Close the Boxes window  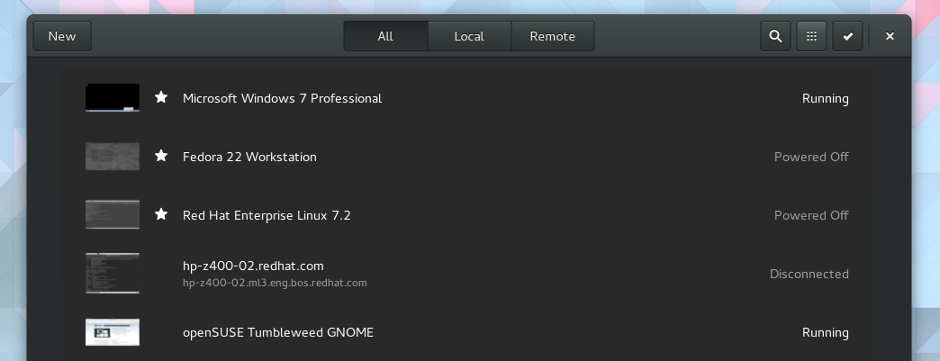[890, 36]
